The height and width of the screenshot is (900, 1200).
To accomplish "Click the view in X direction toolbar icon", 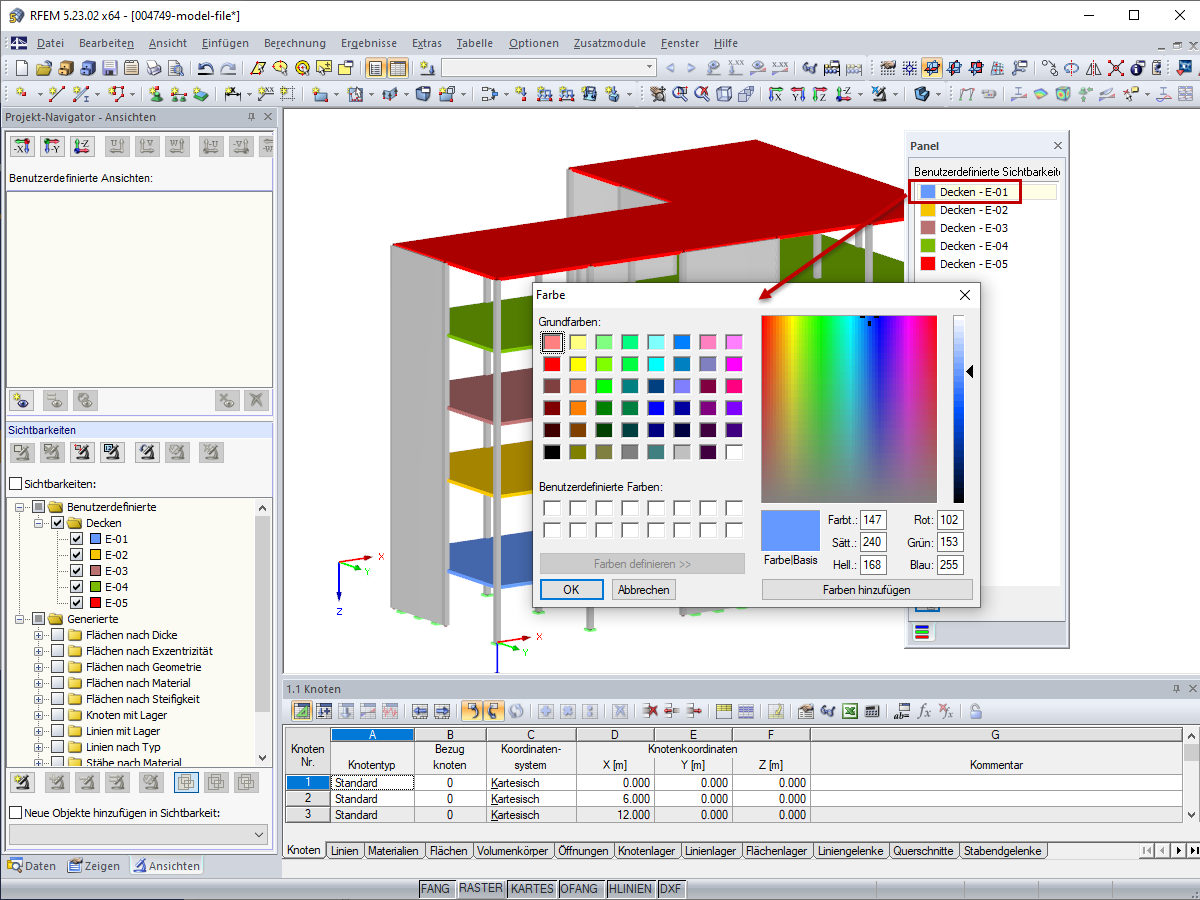I will tap(775, 94).
